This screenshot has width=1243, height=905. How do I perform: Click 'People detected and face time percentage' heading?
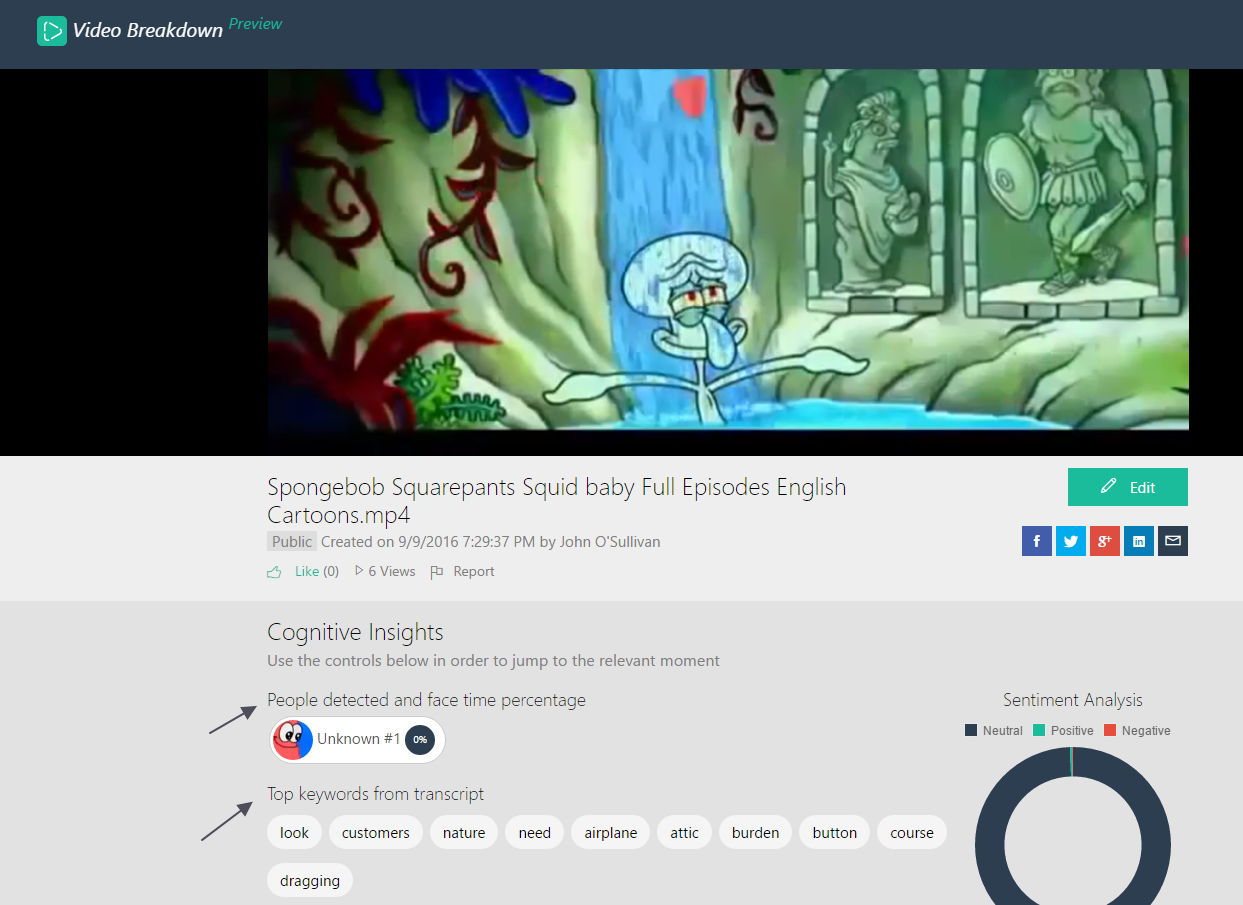pos(426,700)
